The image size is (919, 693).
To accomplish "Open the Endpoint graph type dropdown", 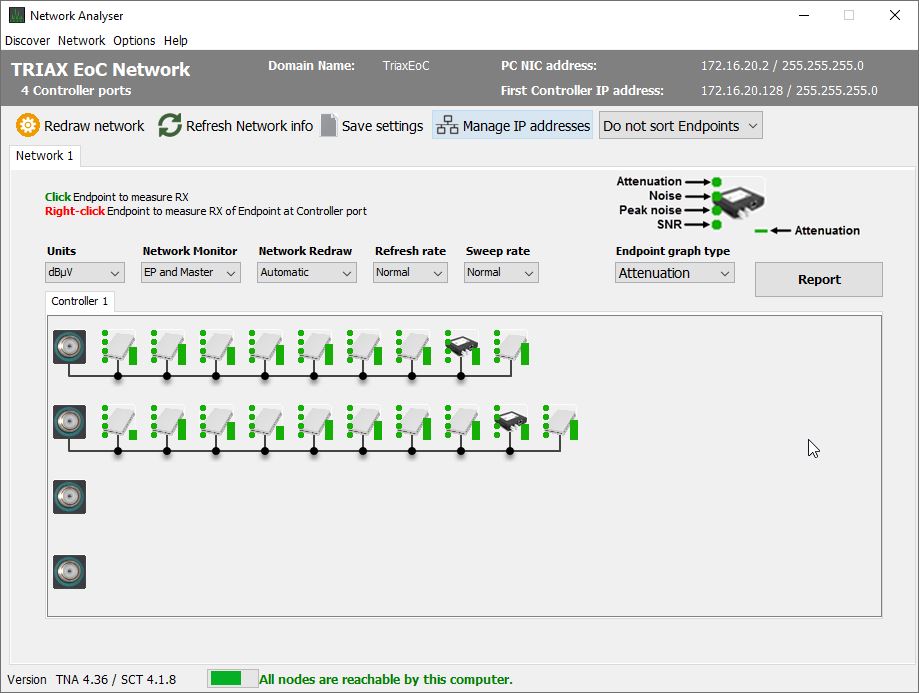I will pos(675,273).
